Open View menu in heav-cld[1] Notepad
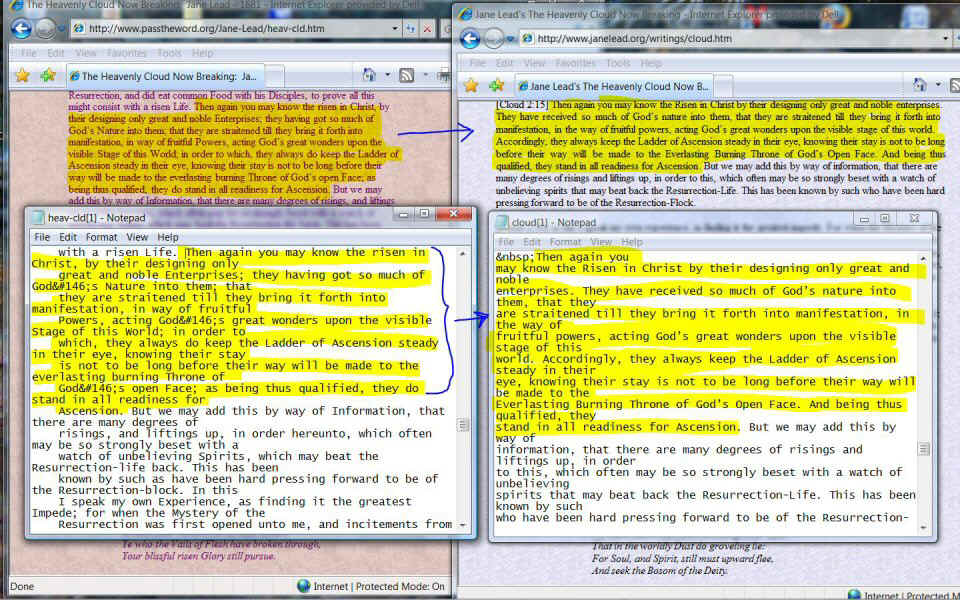The image size is (960, 600). 137,237
